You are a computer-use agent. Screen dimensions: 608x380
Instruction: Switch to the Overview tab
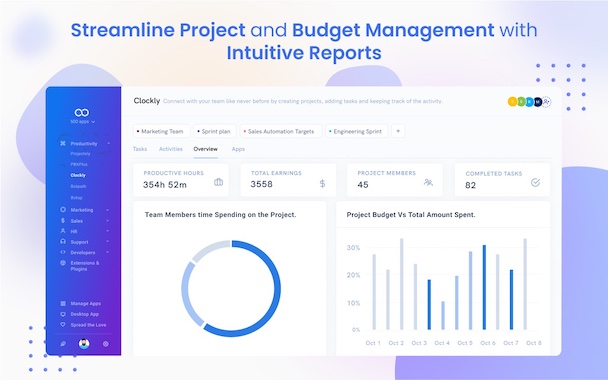tap(206, 149)
